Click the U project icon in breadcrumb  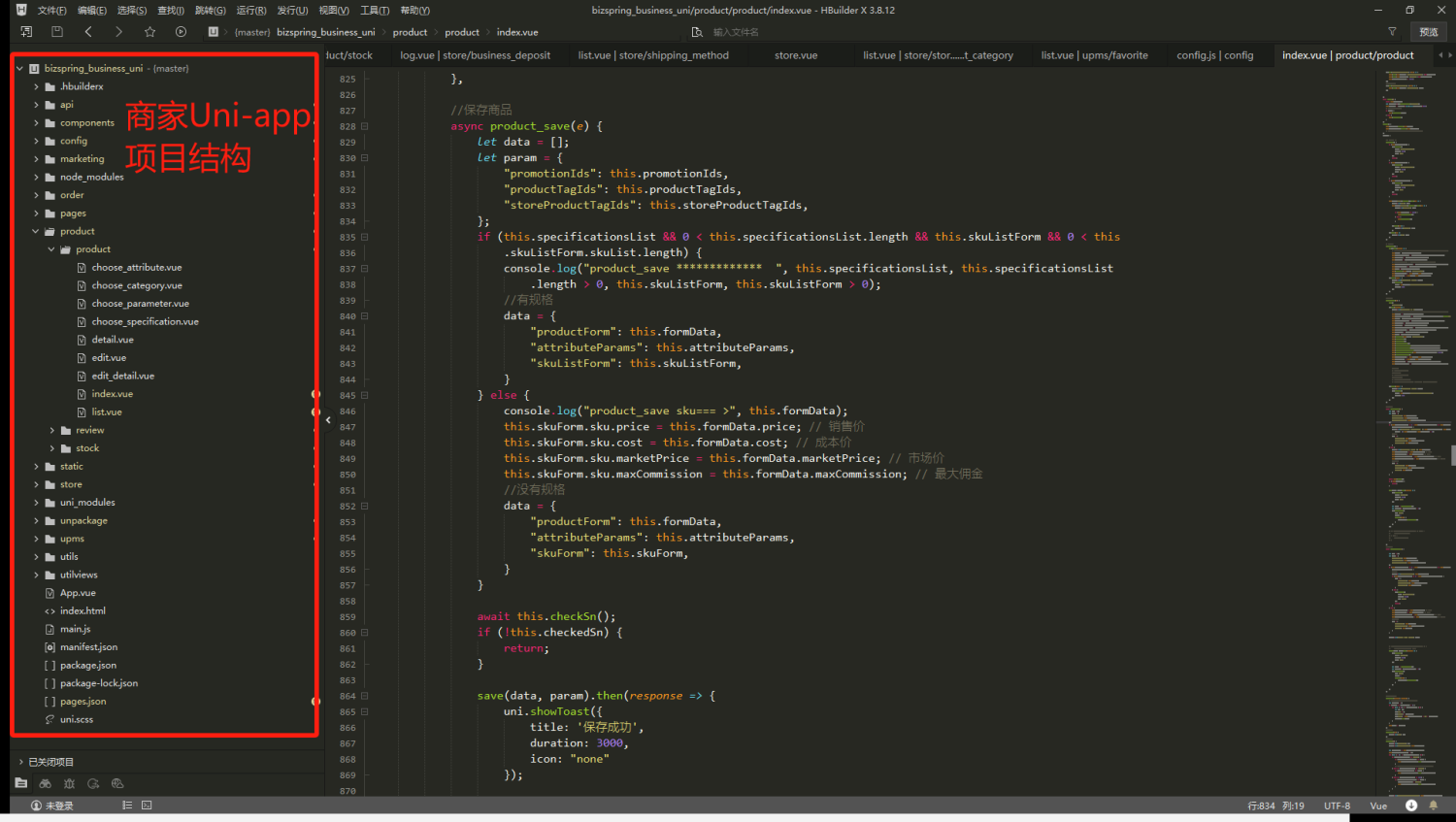coord(213,32)
